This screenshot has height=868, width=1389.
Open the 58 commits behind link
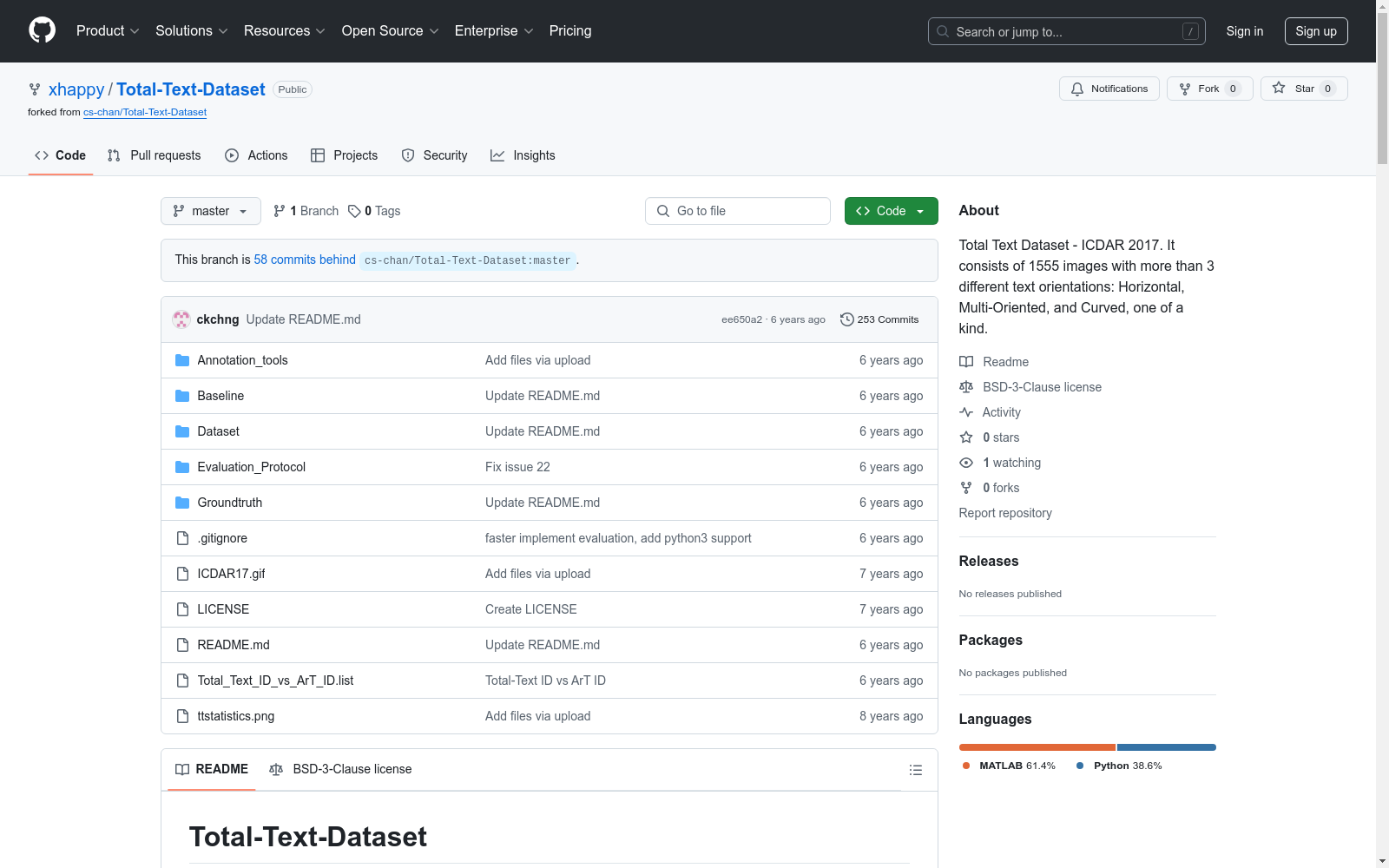tap(305, 260)
